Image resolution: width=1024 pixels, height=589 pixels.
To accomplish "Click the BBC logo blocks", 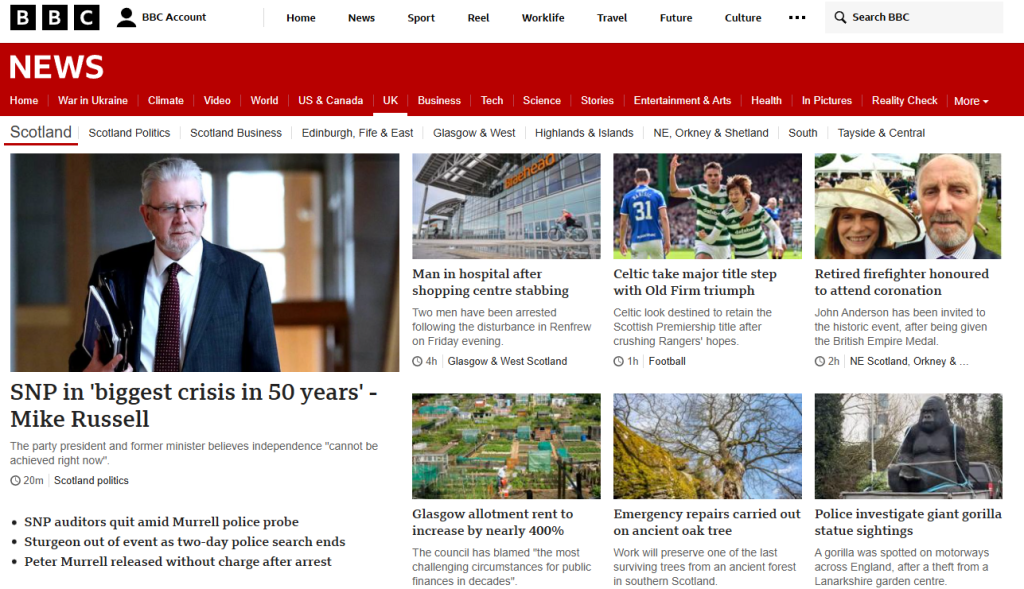I will coord(55,18).
